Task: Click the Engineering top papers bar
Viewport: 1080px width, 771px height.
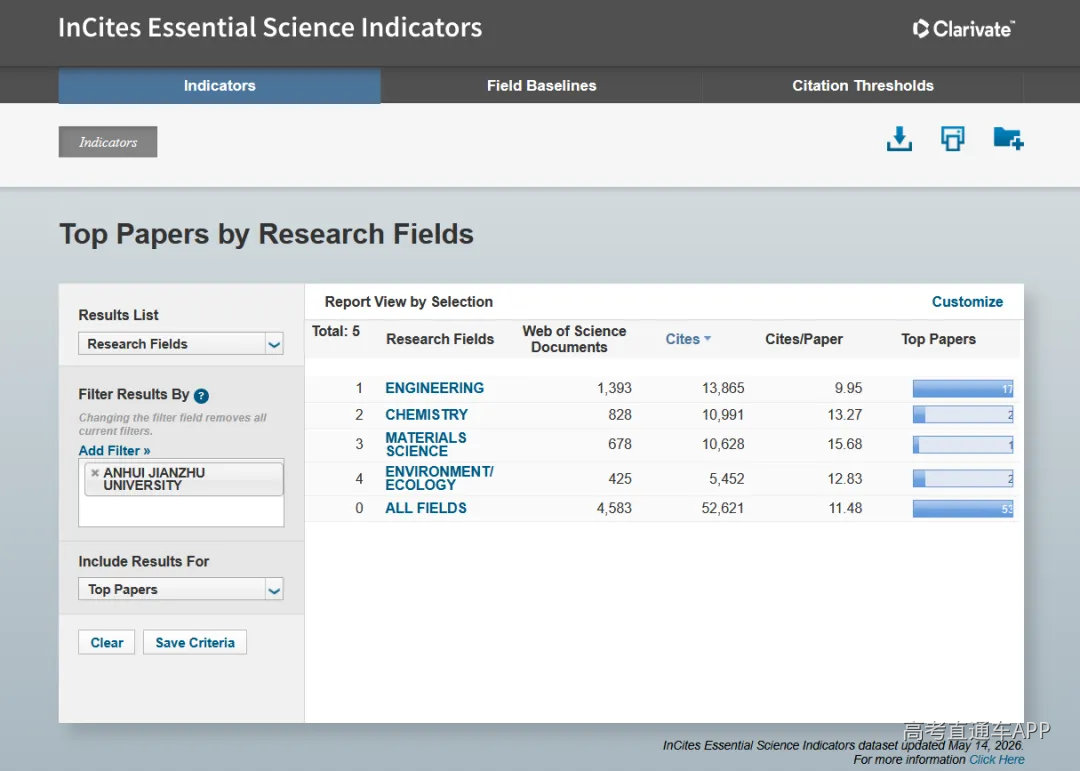Action: (x=963, y=389)
